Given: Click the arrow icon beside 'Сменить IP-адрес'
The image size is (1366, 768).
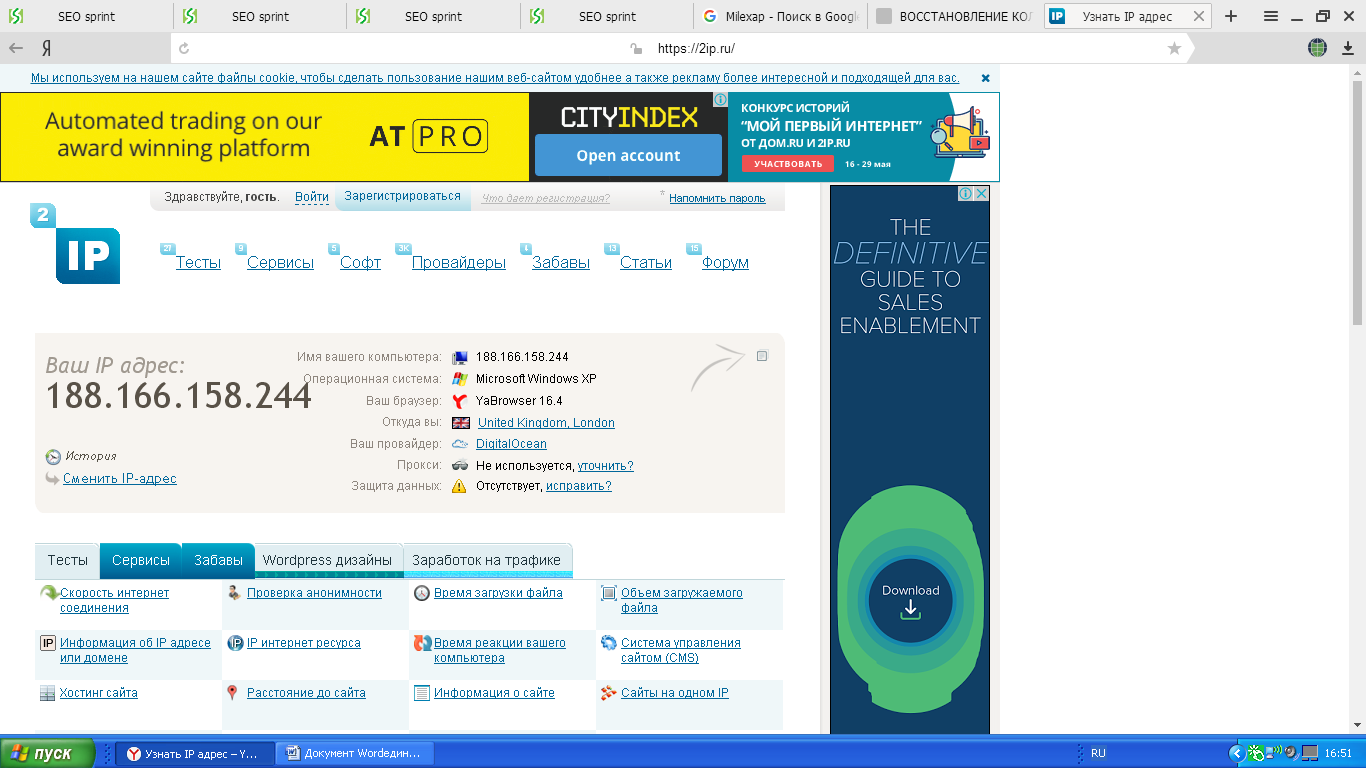Looking at the screenshot, I should 53,479.
